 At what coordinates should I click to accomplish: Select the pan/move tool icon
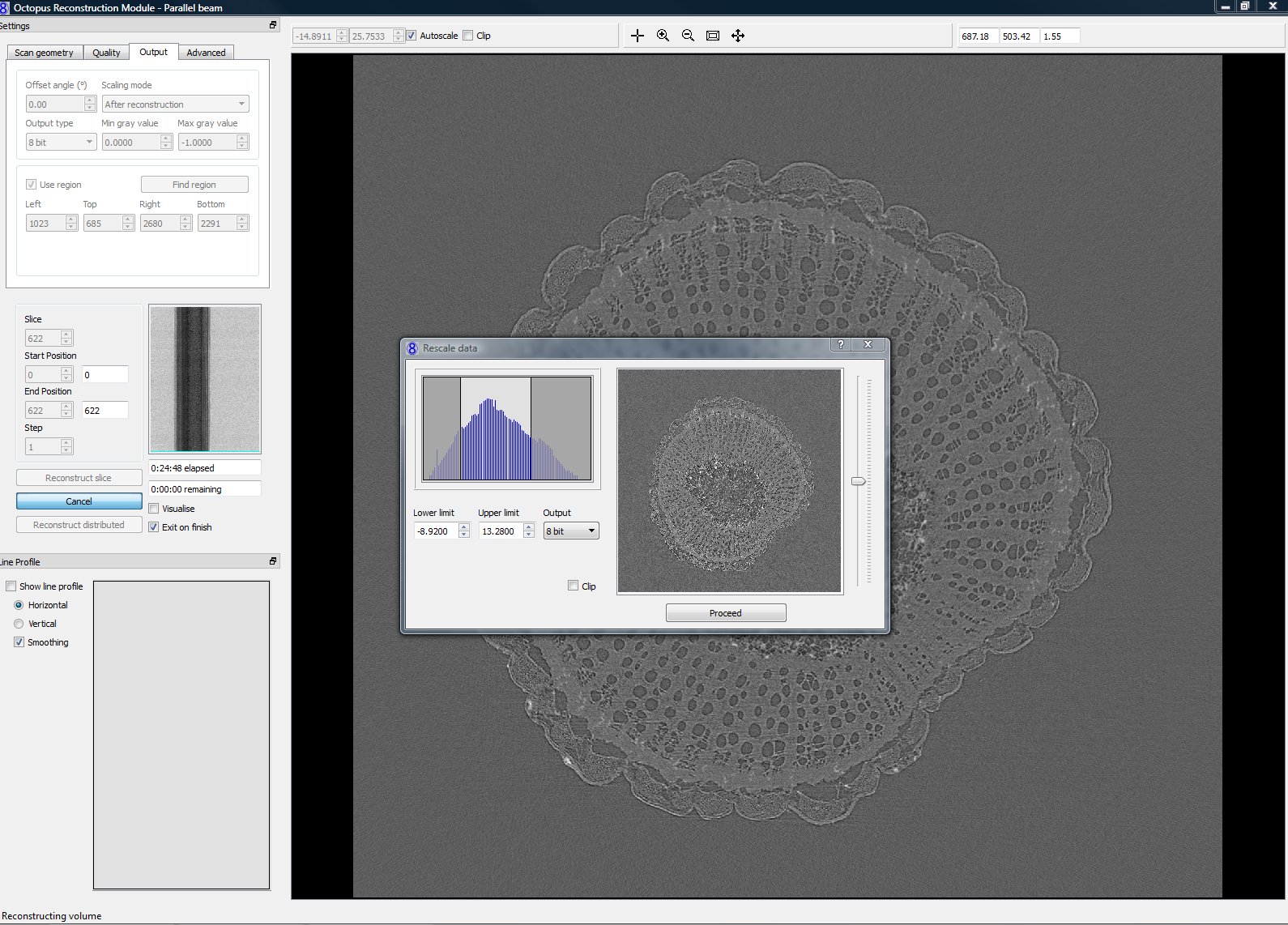[x=738, y=36]
